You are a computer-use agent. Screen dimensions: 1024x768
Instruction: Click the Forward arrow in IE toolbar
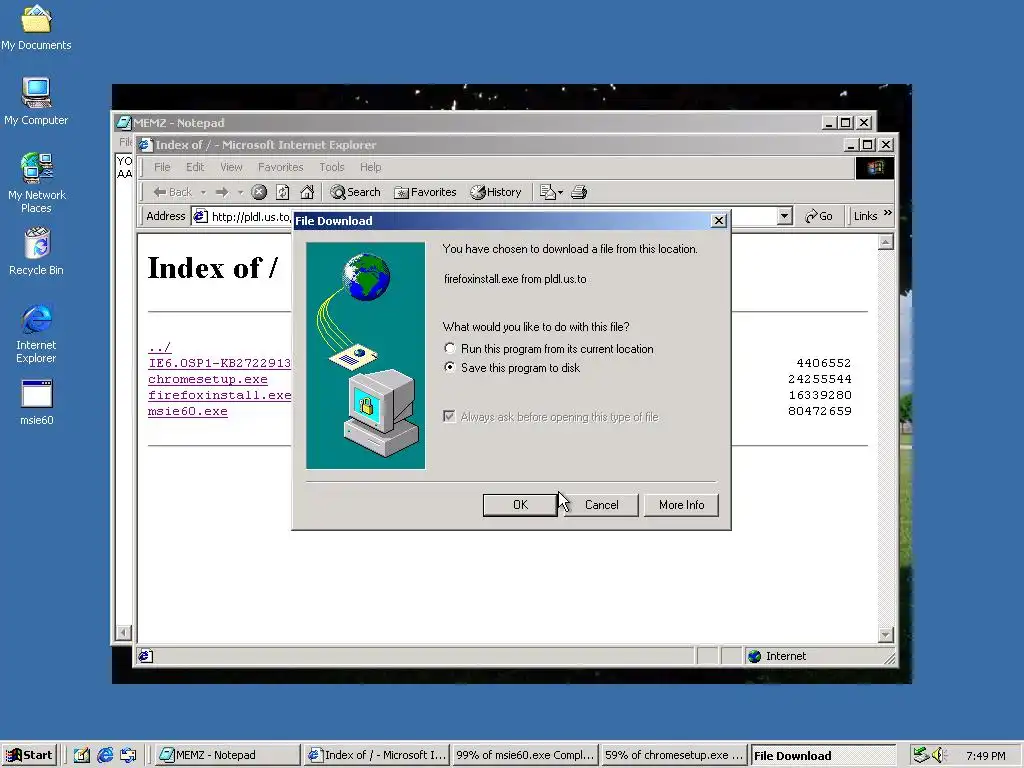222,192
